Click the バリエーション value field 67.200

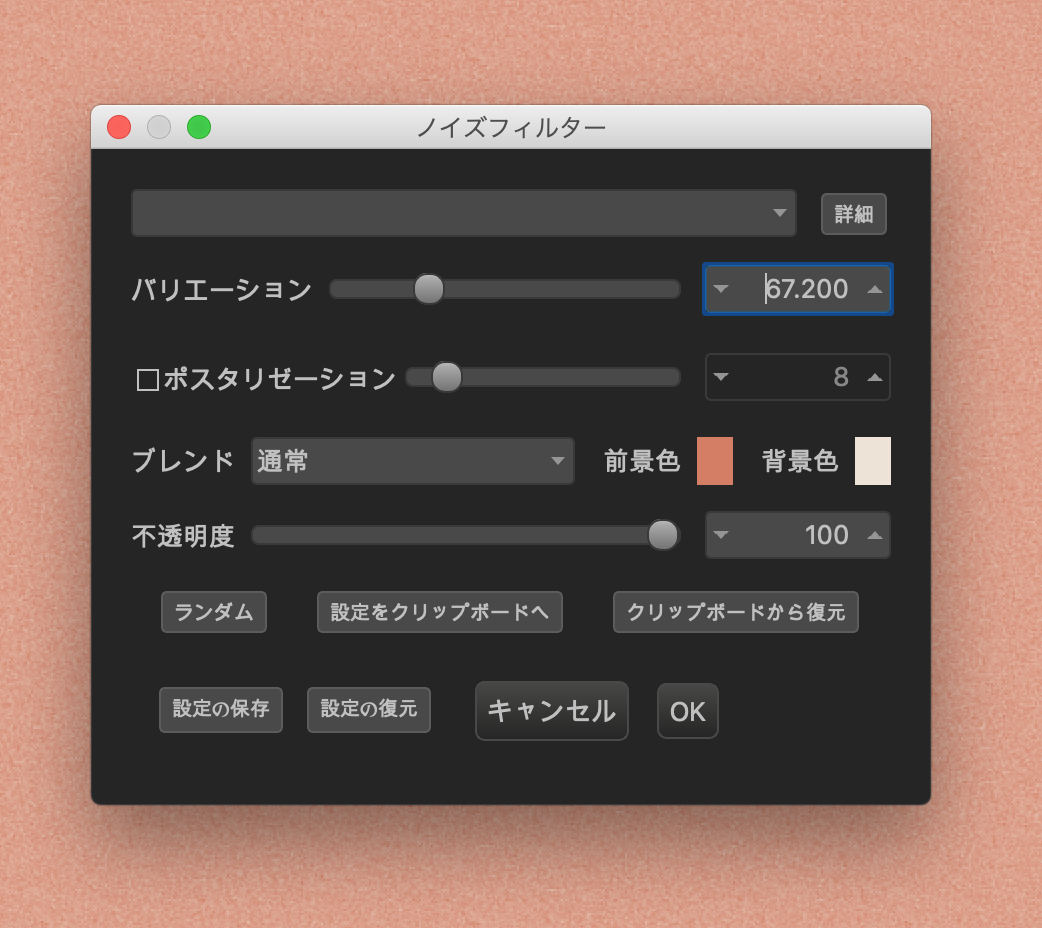click(x=797, y=289)
